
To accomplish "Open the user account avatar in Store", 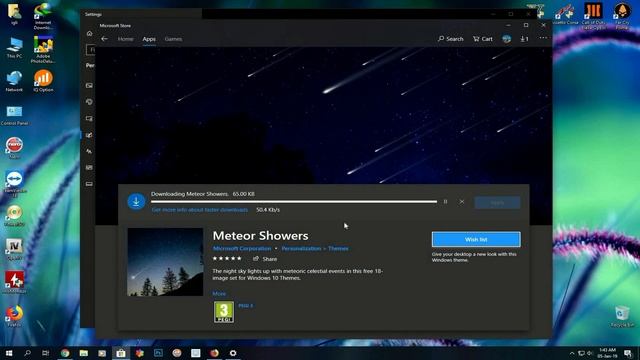I will (x=507, y=39).
